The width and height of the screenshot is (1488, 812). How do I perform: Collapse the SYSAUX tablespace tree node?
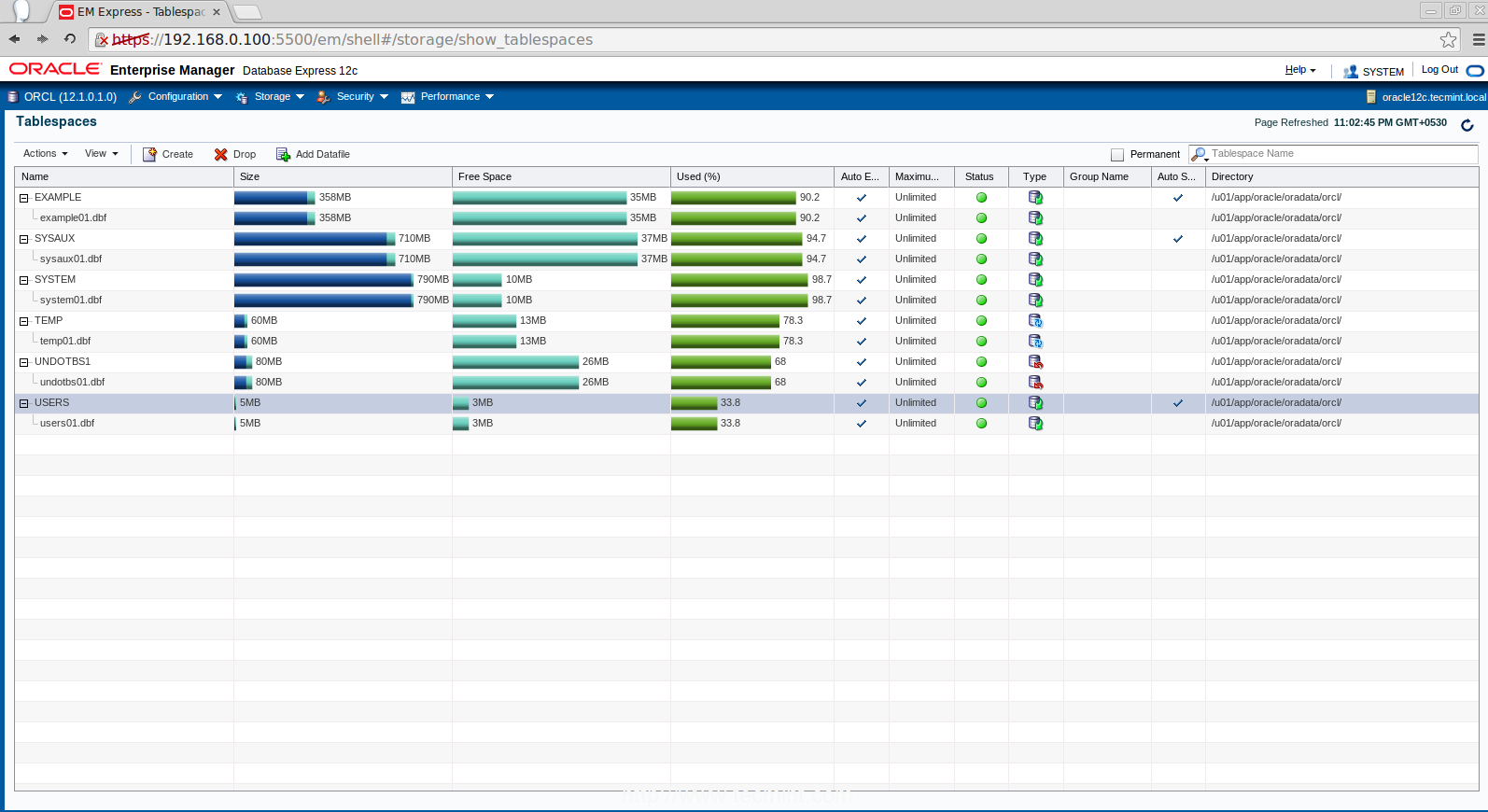pos(24,239)
